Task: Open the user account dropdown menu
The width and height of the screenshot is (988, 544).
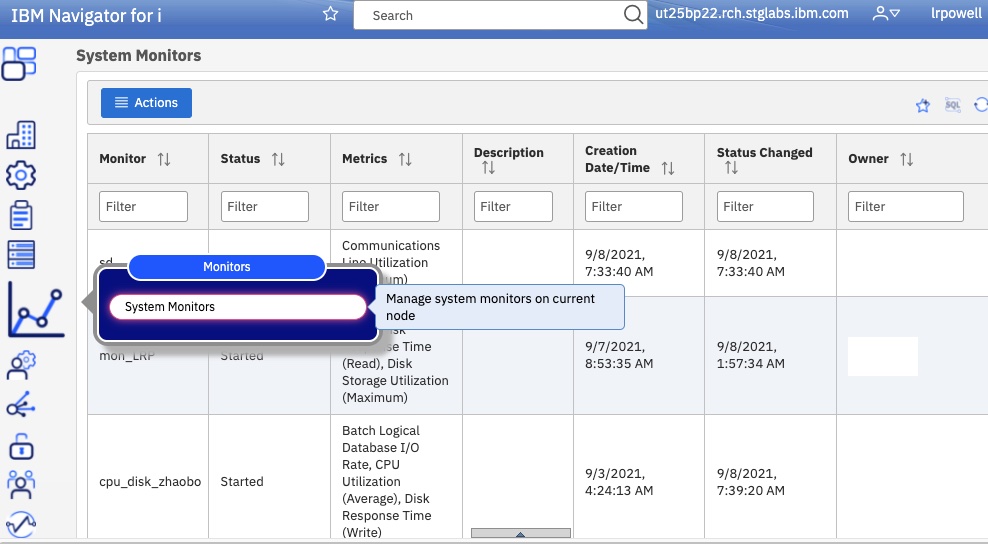Action: pyautogui.click(x=886, y=13)
